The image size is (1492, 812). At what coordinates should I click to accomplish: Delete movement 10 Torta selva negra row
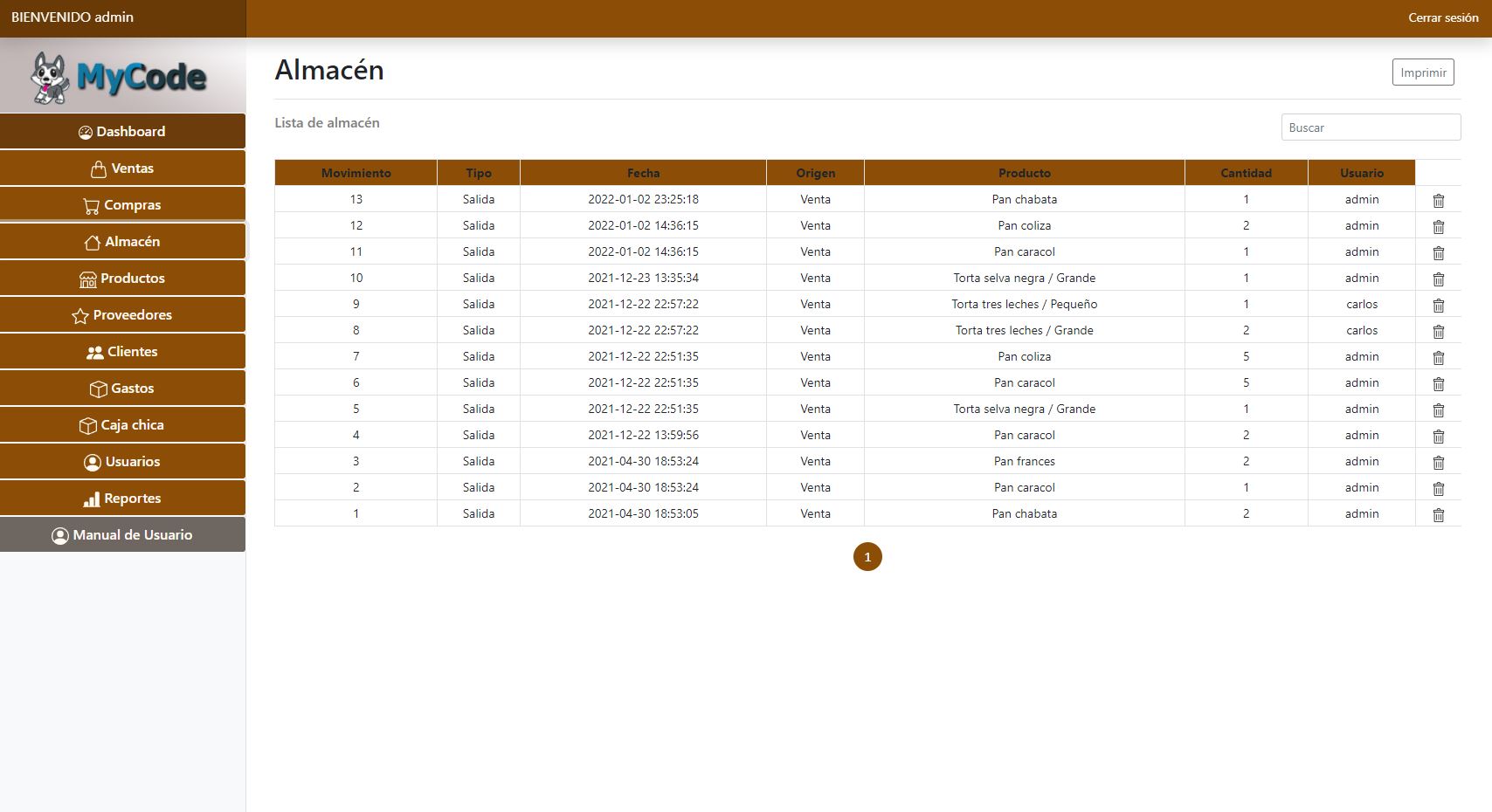[x=1438, y=279]
